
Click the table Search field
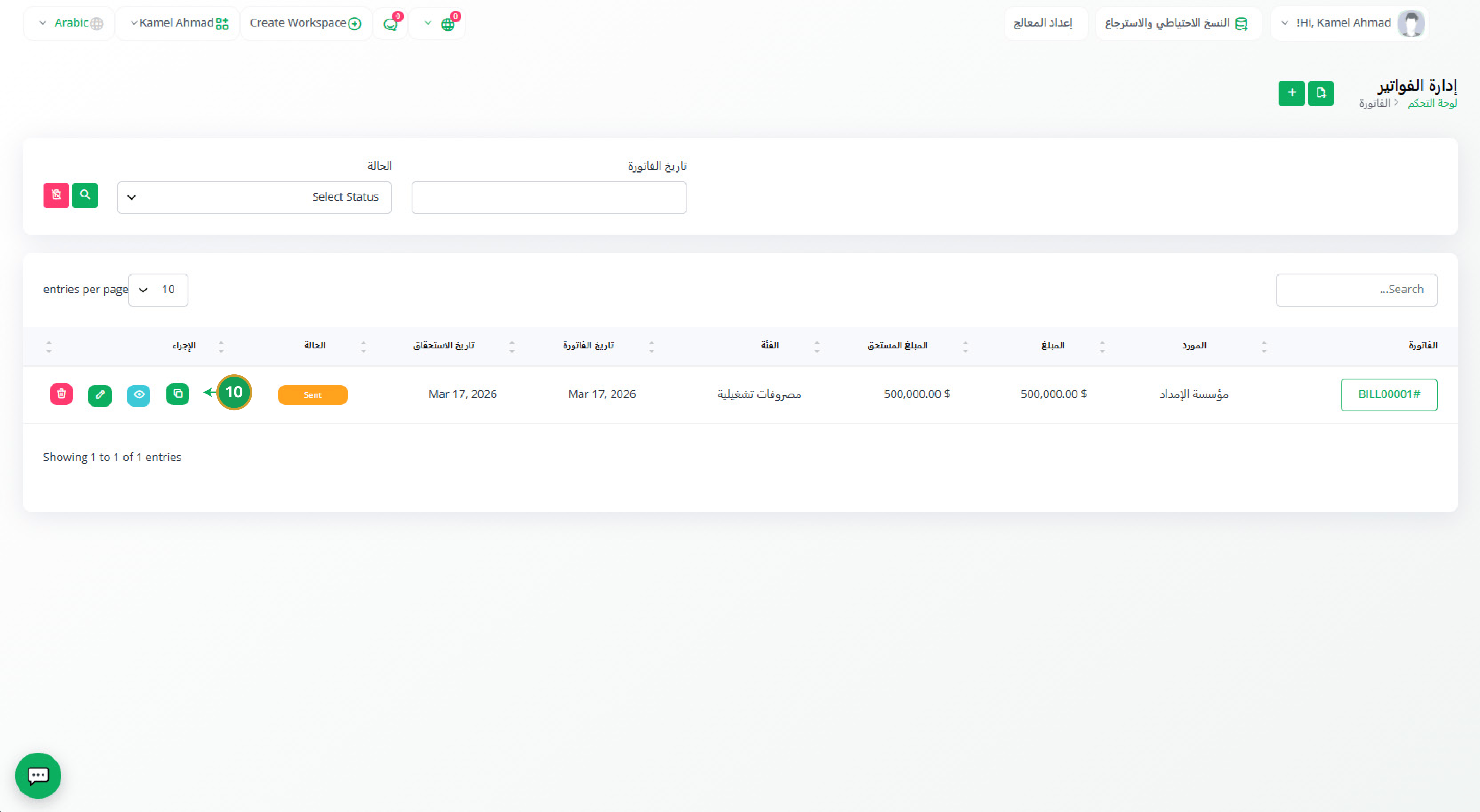pos(1357,290)
